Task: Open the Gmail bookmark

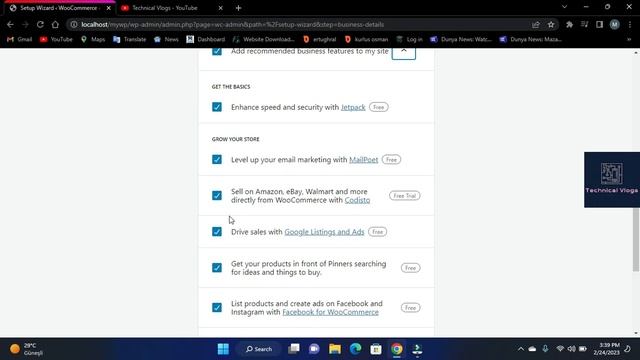Action: click(x=20, y=39)
